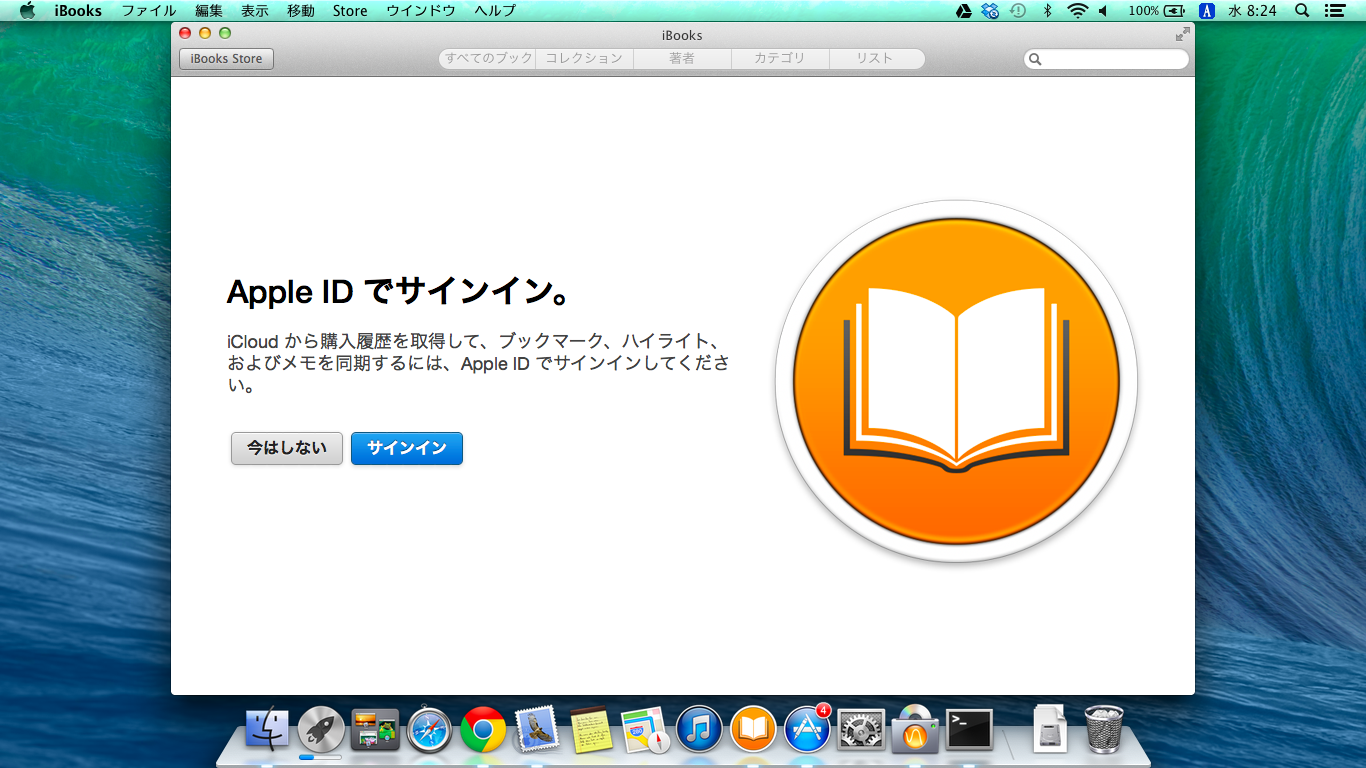Open the iBooks application menu
Viewport: 1366px width, 768px height.
[x=78, y=11]
